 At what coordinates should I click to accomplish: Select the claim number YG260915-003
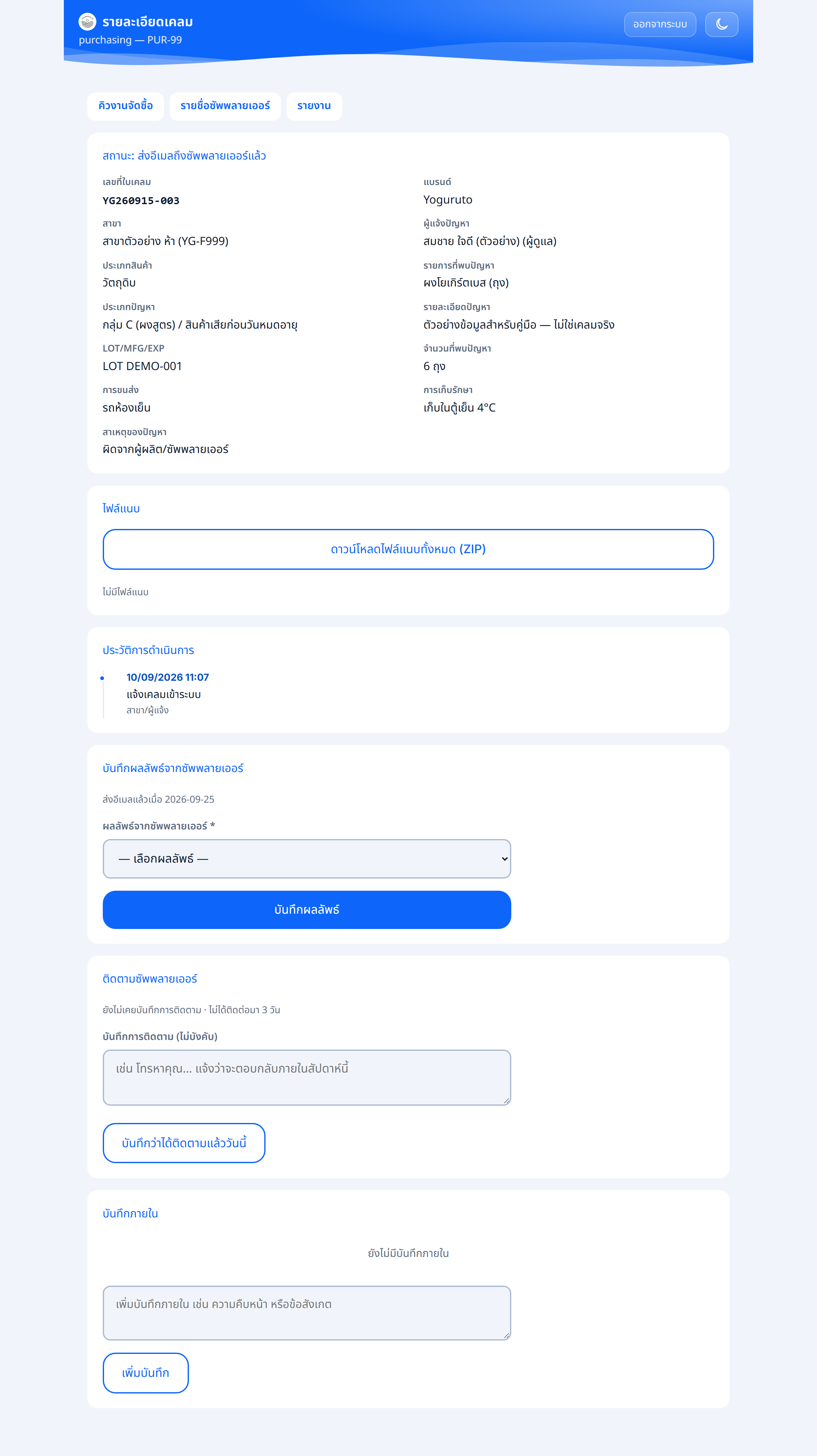click(141, 201)
